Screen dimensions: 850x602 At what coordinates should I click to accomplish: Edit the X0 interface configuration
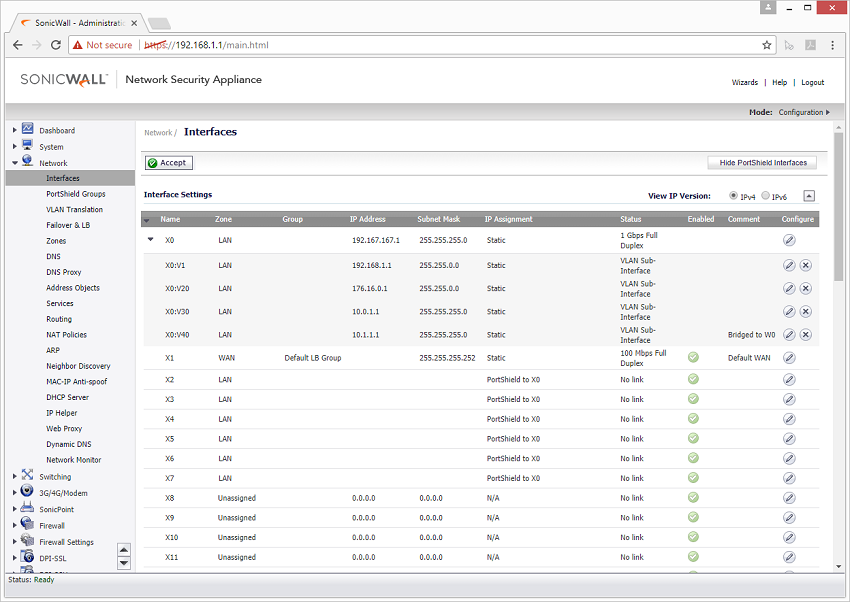coord(789,240)
